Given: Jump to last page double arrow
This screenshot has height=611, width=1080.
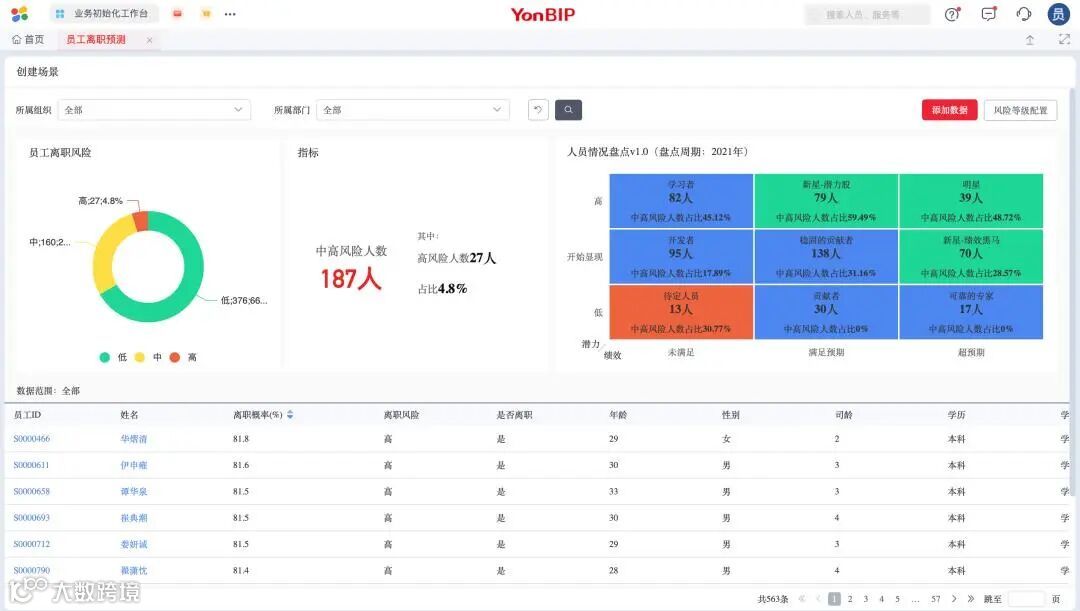Looking at the screenshot, I should [x=970, y=599].
